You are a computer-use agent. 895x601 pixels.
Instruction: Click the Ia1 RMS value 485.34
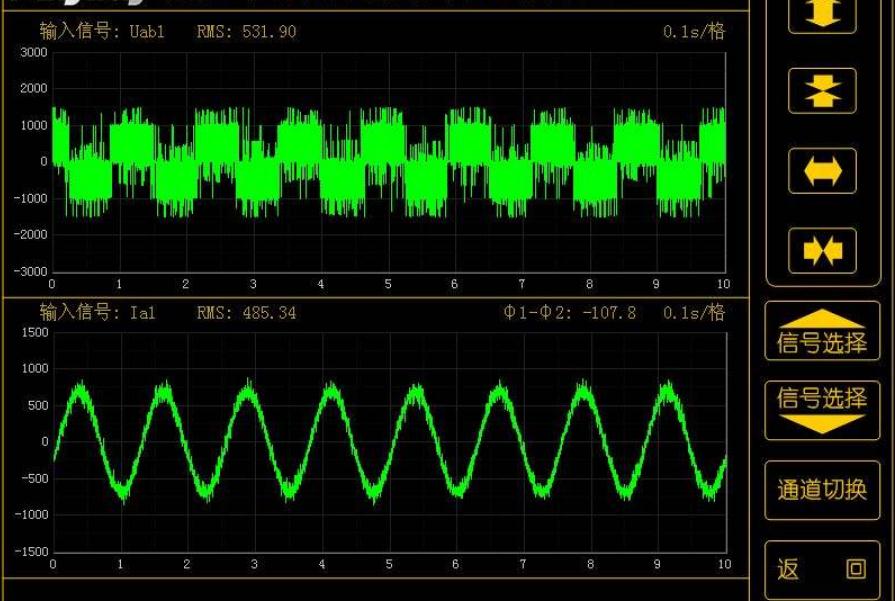click(x=269, y=313)
